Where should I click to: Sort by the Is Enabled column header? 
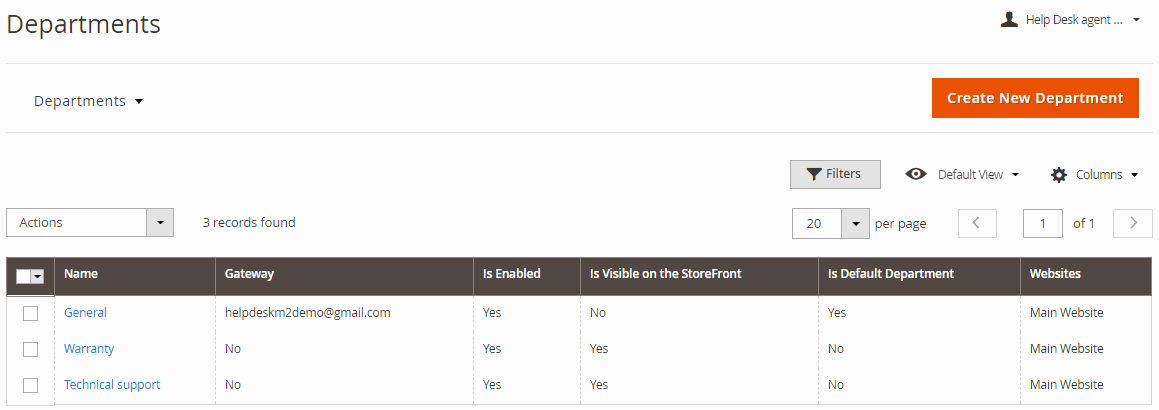511,273
